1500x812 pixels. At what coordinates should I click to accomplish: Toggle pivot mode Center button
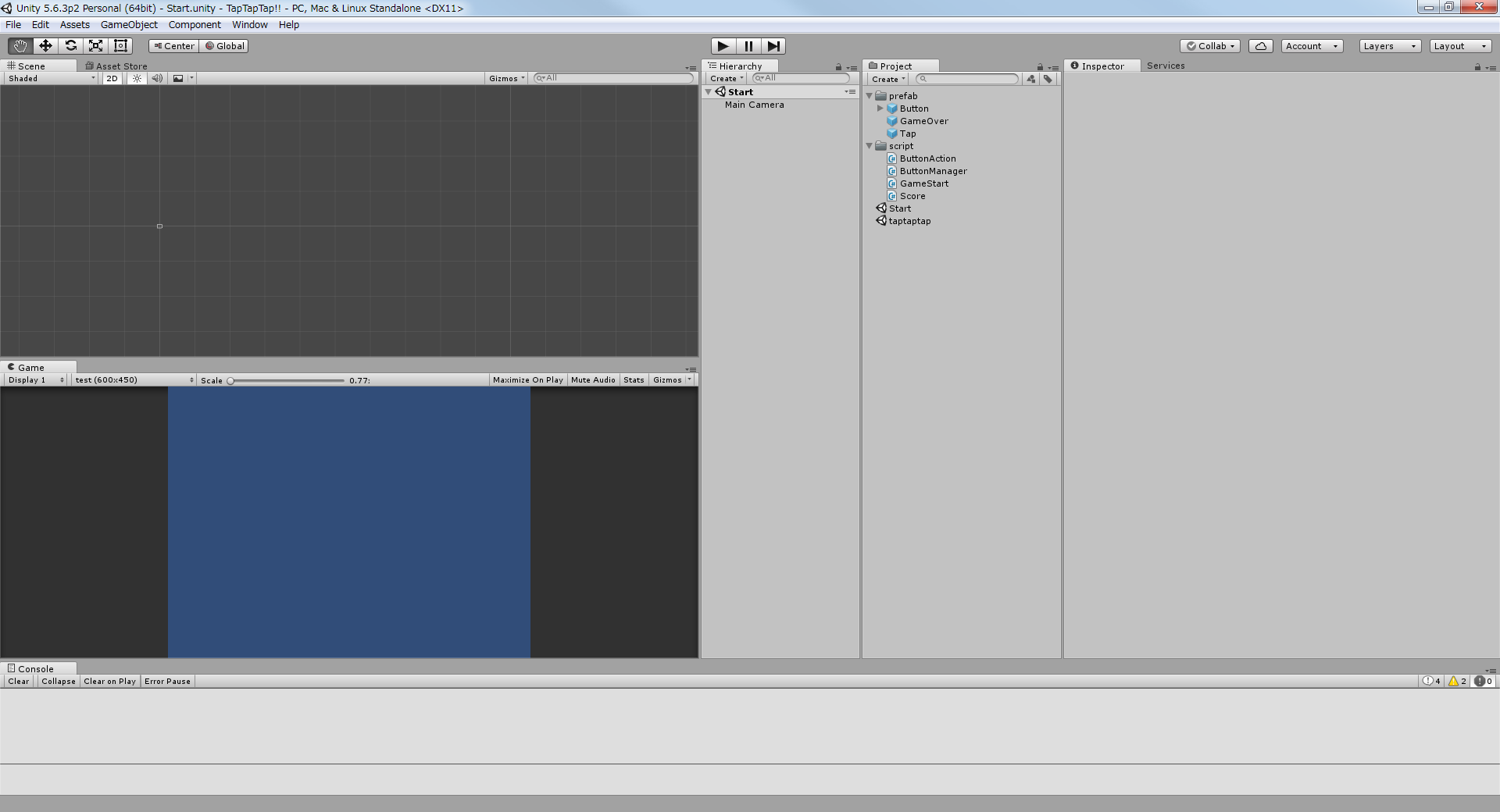[174, 46]
